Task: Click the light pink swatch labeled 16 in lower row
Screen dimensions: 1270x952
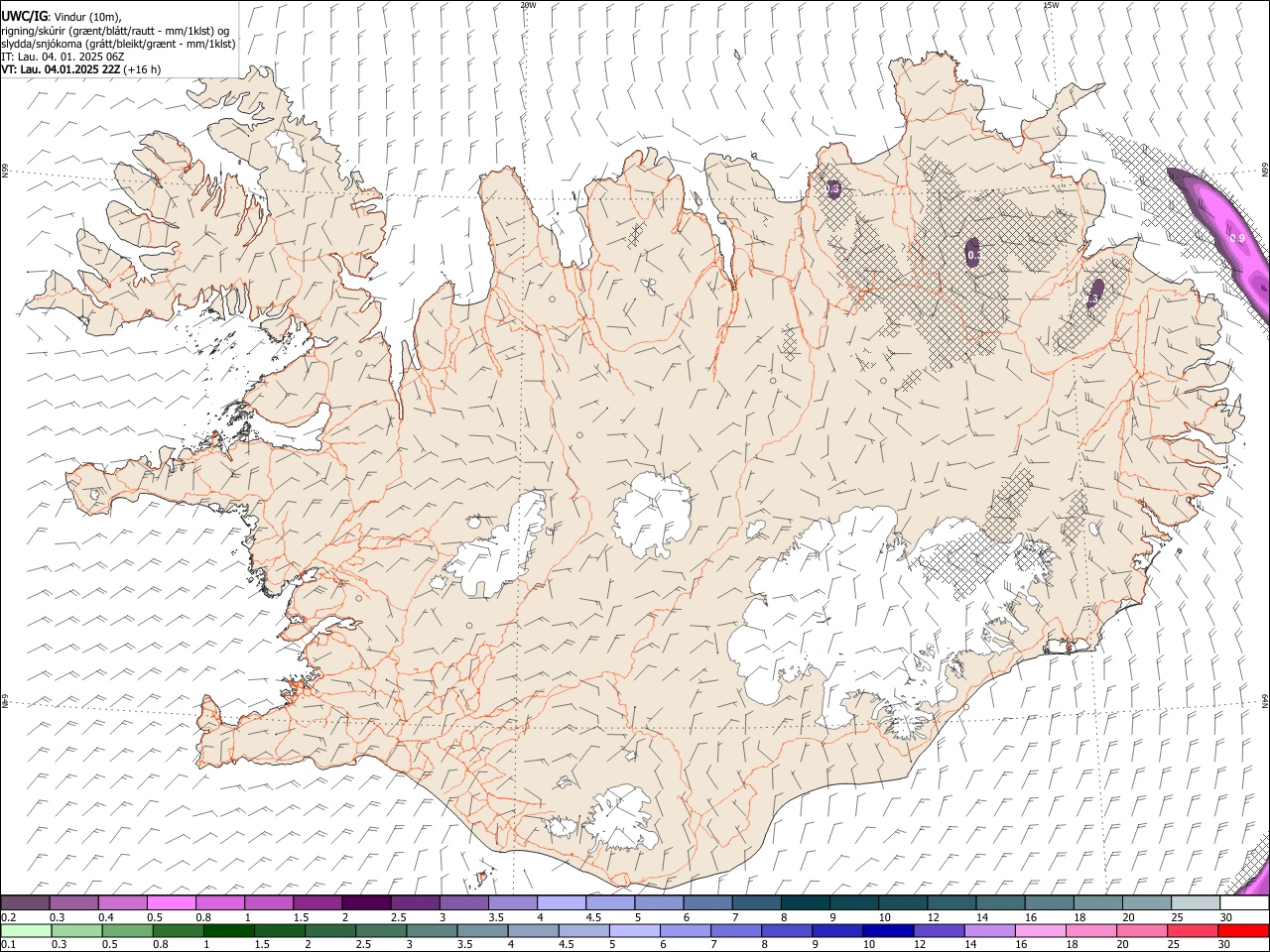Action: click(x=1040, y=930)
